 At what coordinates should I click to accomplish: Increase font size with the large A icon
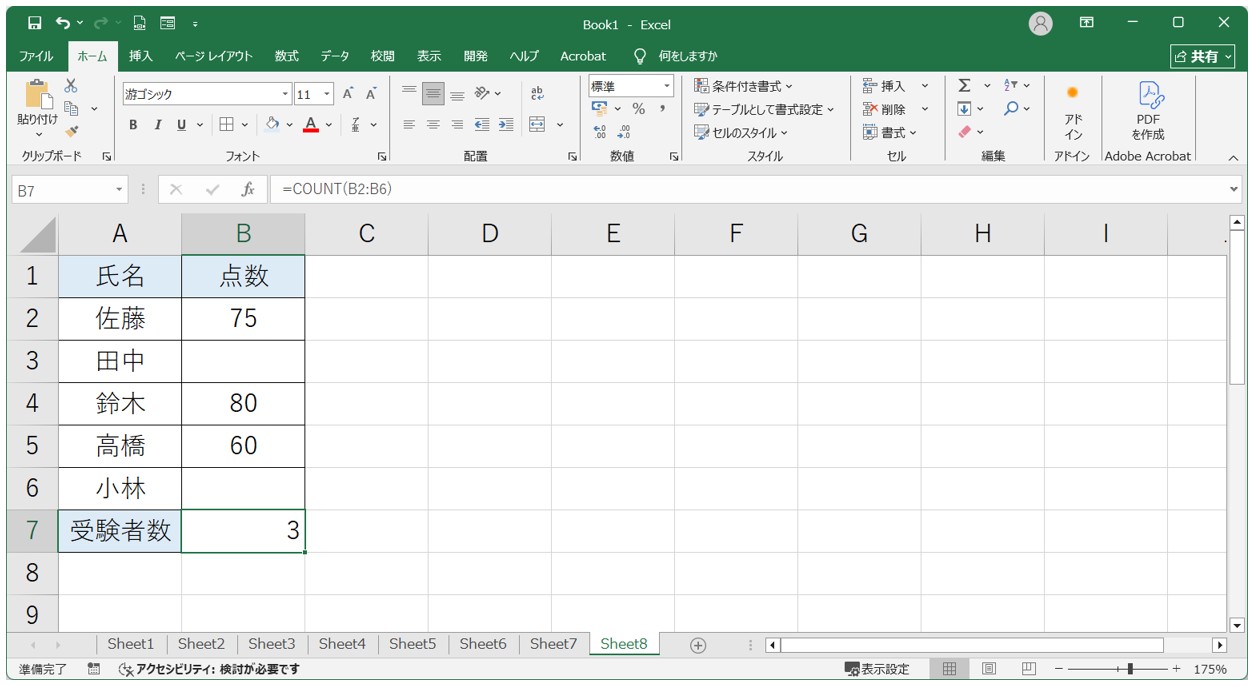(x=348, y=94)
